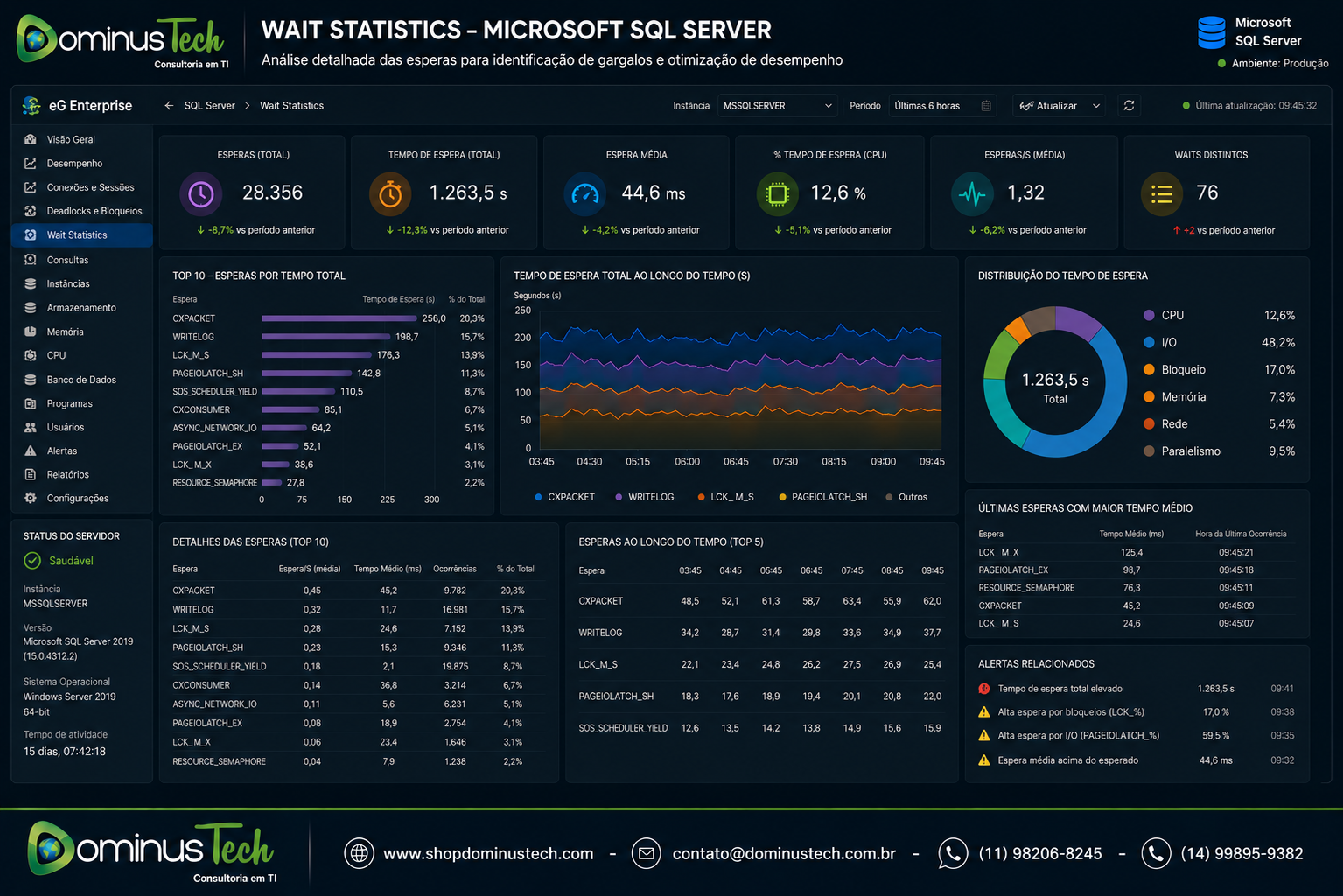Click the red alert icon for tempo elevado
The image size is (1343, 896).
984,689
